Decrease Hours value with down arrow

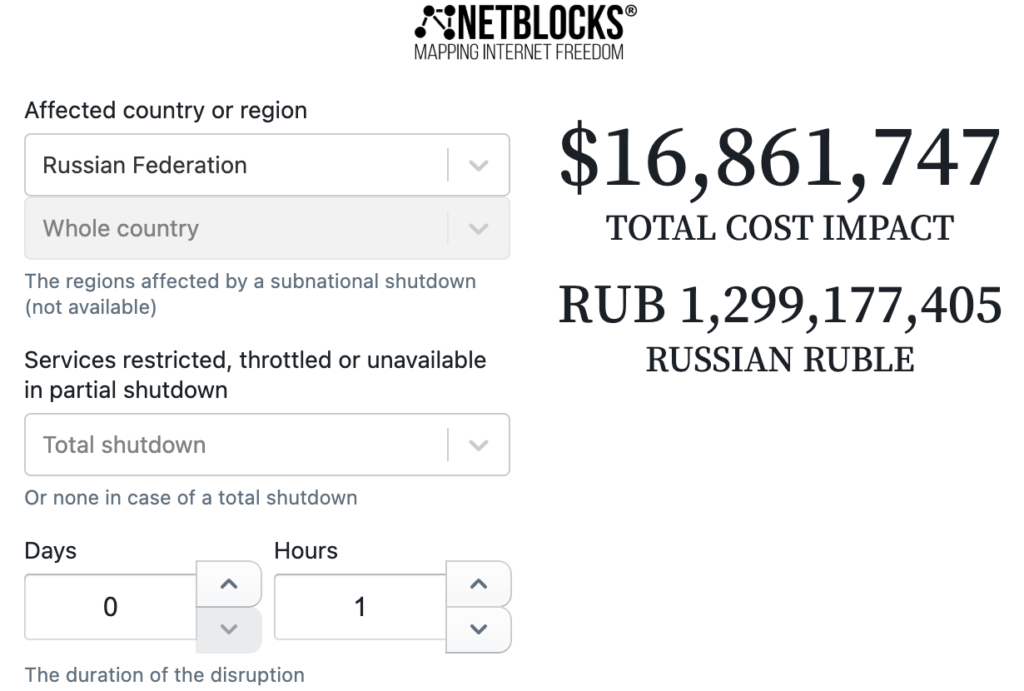click(478, 630)
